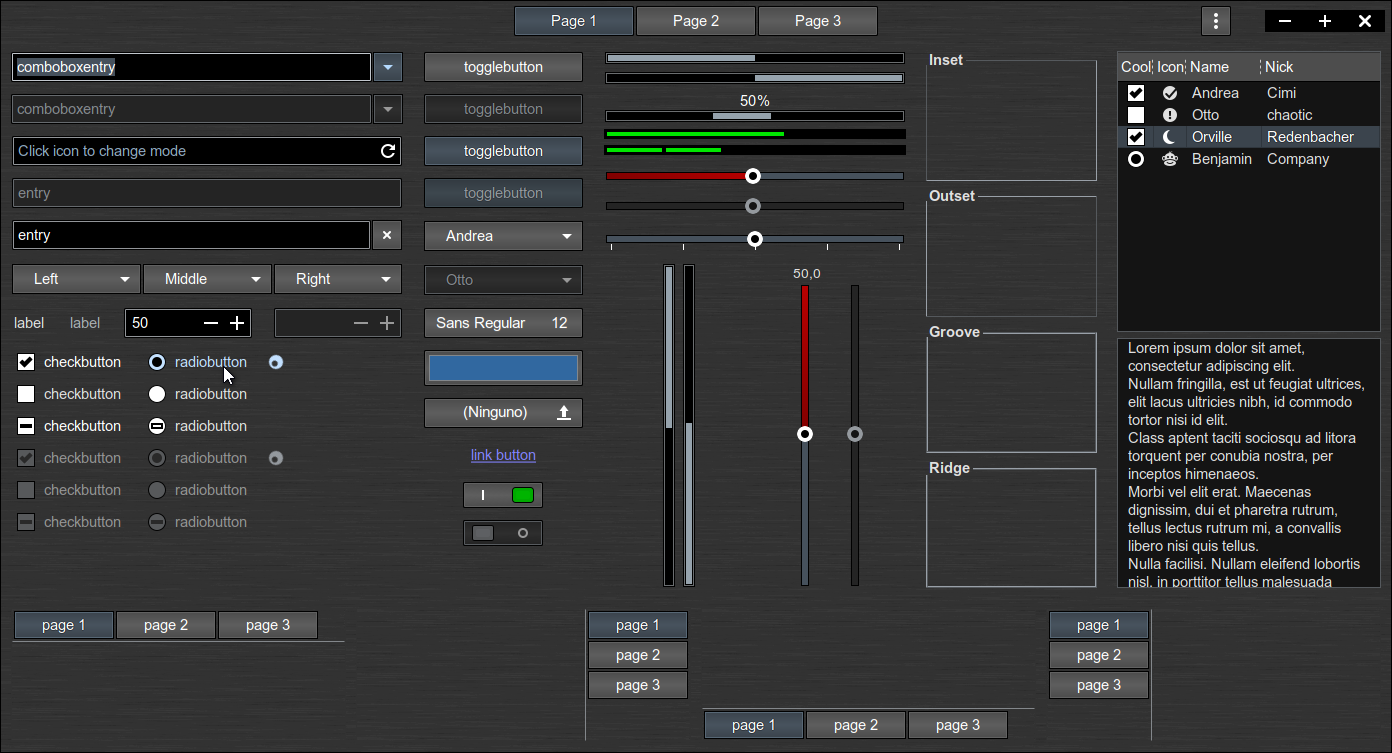Decrease the spin value 50 with minus
Image resolution: width=1392 pixels, height=753 pixels.
coord(211,323)
